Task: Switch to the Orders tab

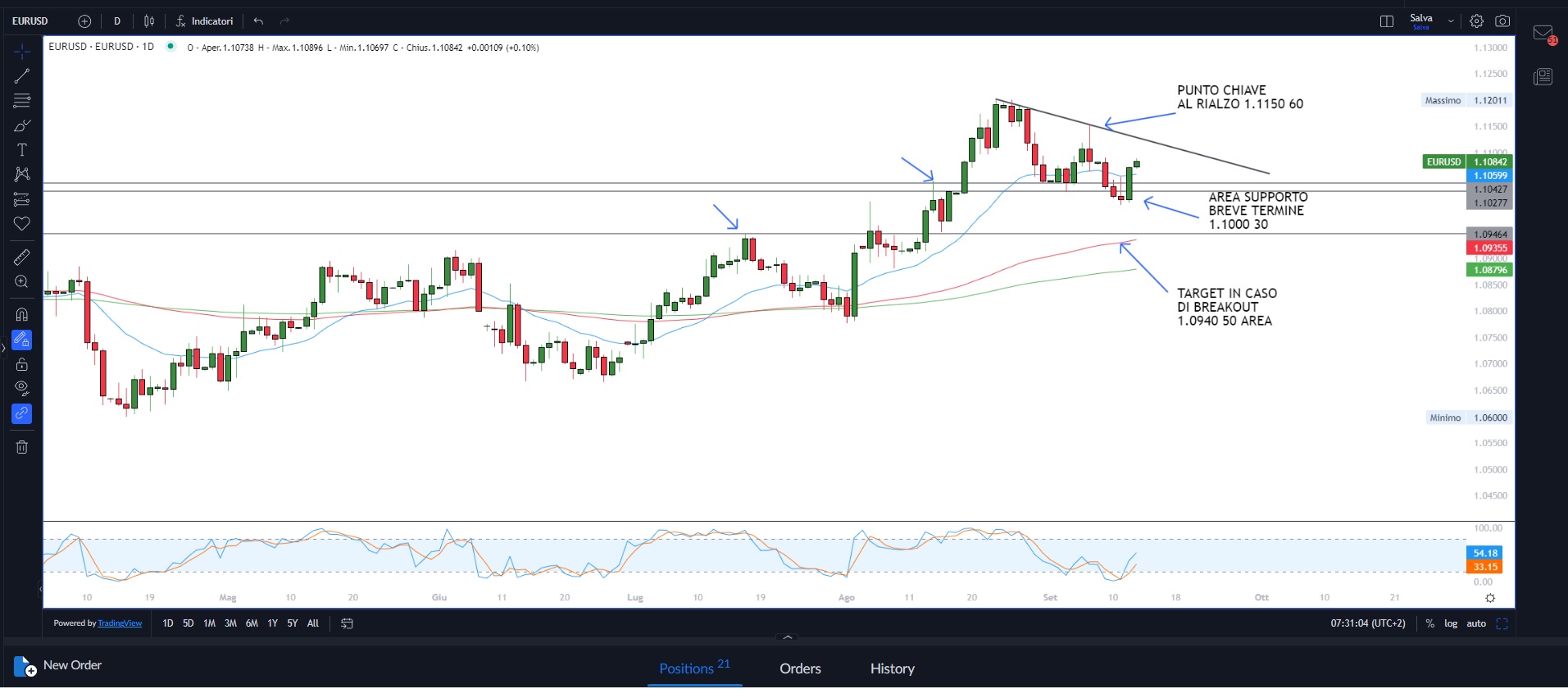Action: click(x=800, y=668)
